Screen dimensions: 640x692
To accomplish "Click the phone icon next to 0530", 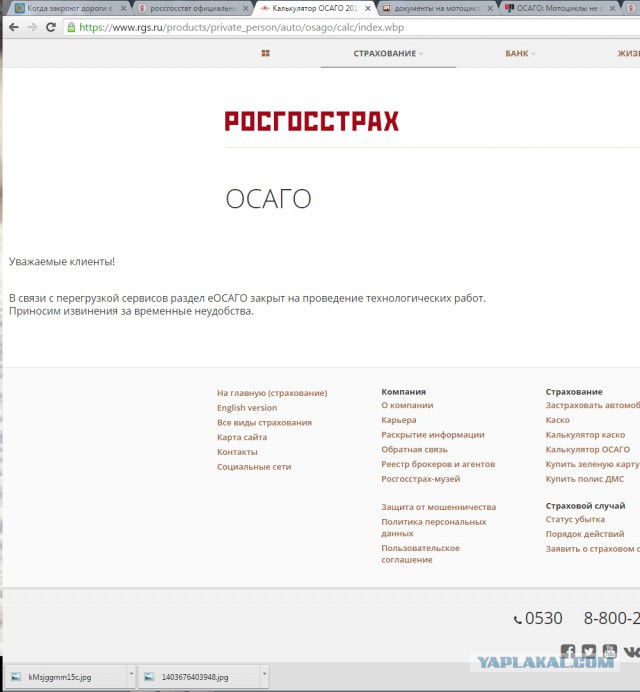I will coord(517,620).
